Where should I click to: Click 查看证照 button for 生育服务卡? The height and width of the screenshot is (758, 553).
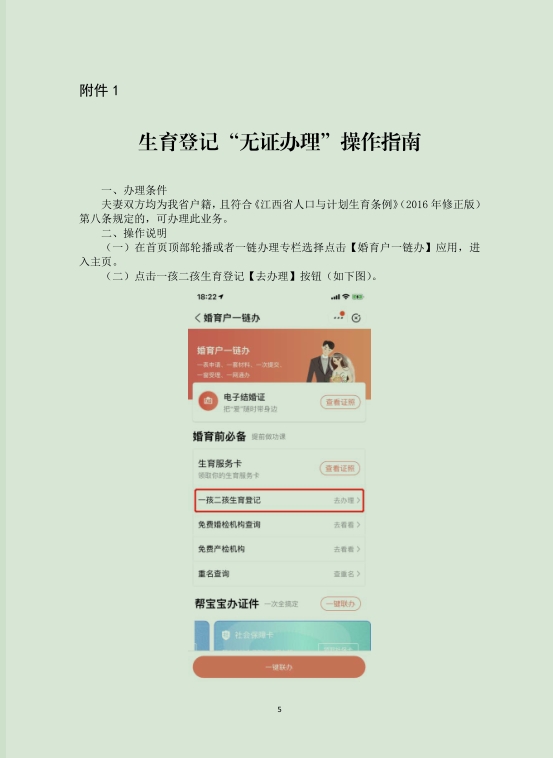click(340, 468)
